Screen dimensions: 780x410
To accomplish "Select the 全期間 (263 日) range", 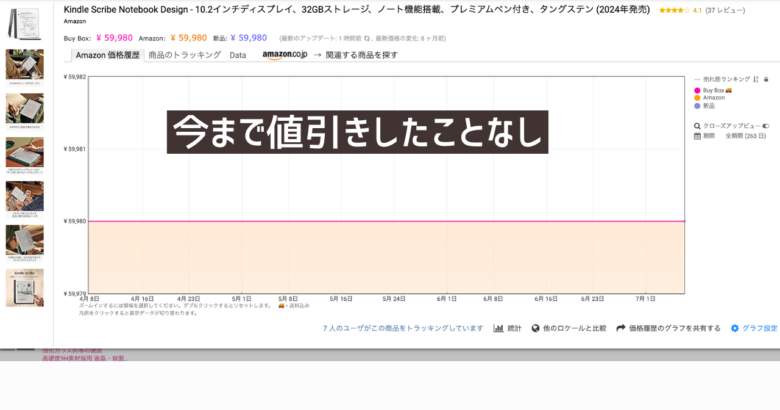I will click(745, 136).
